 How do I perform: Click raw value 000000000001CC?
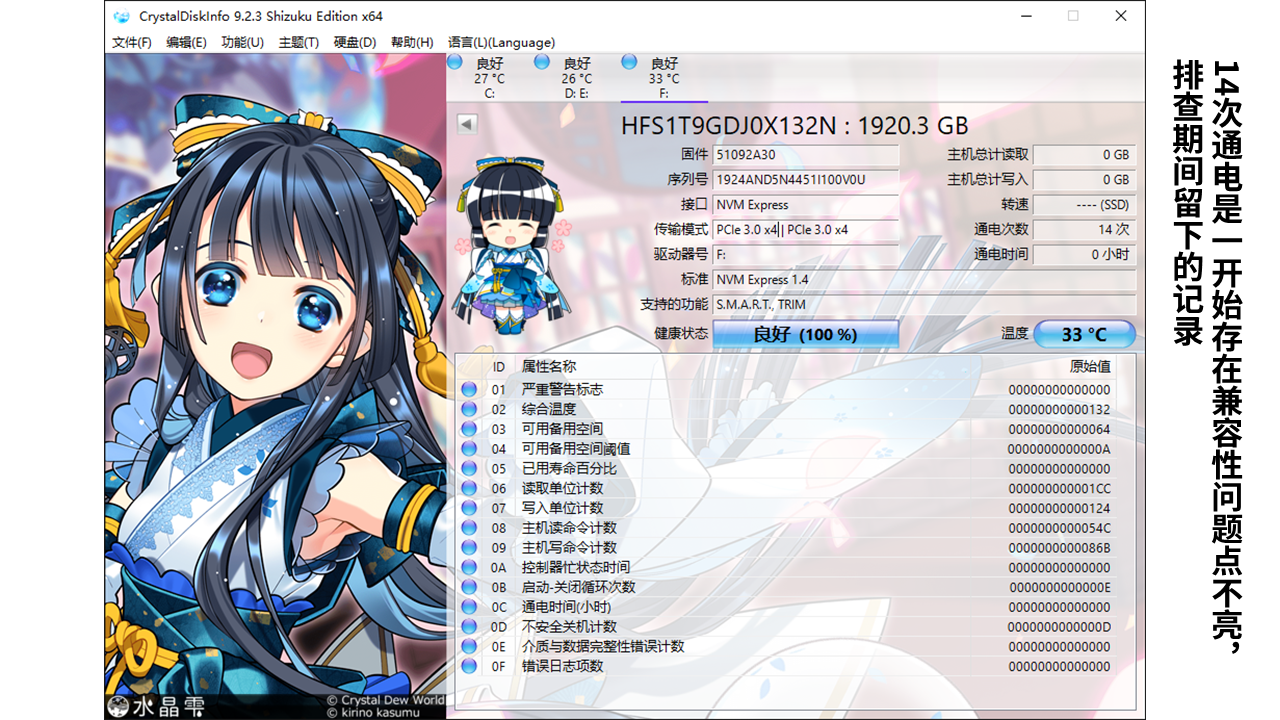tap(1059, 488)
